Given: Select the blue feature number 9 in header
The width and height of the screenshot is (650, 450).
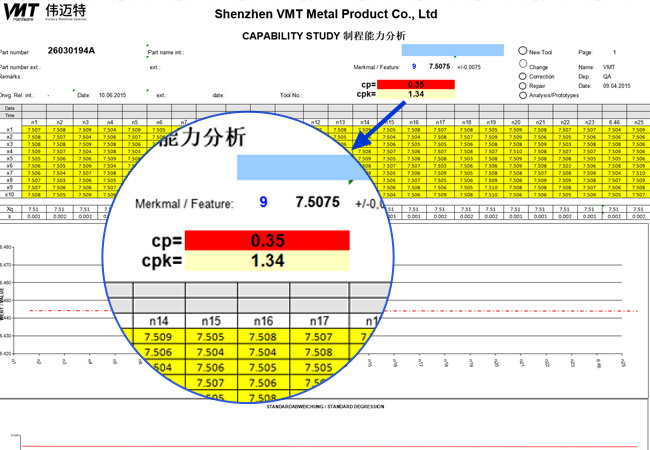Looking at the screenshot, I should (x=414, y=67).
